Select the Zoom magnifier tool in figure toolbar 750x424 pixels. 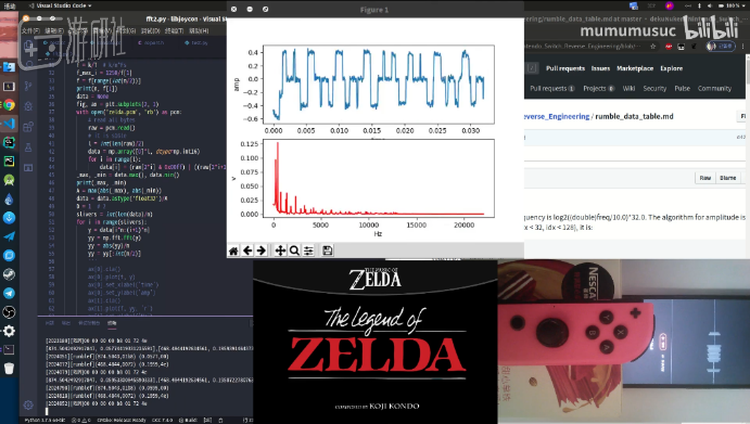294,251
